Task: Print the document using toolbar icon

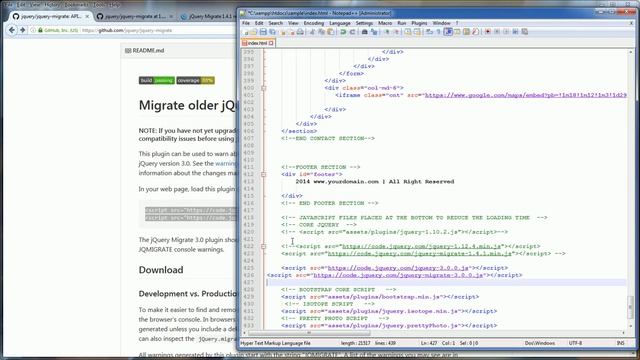Action: pos(300,32)
